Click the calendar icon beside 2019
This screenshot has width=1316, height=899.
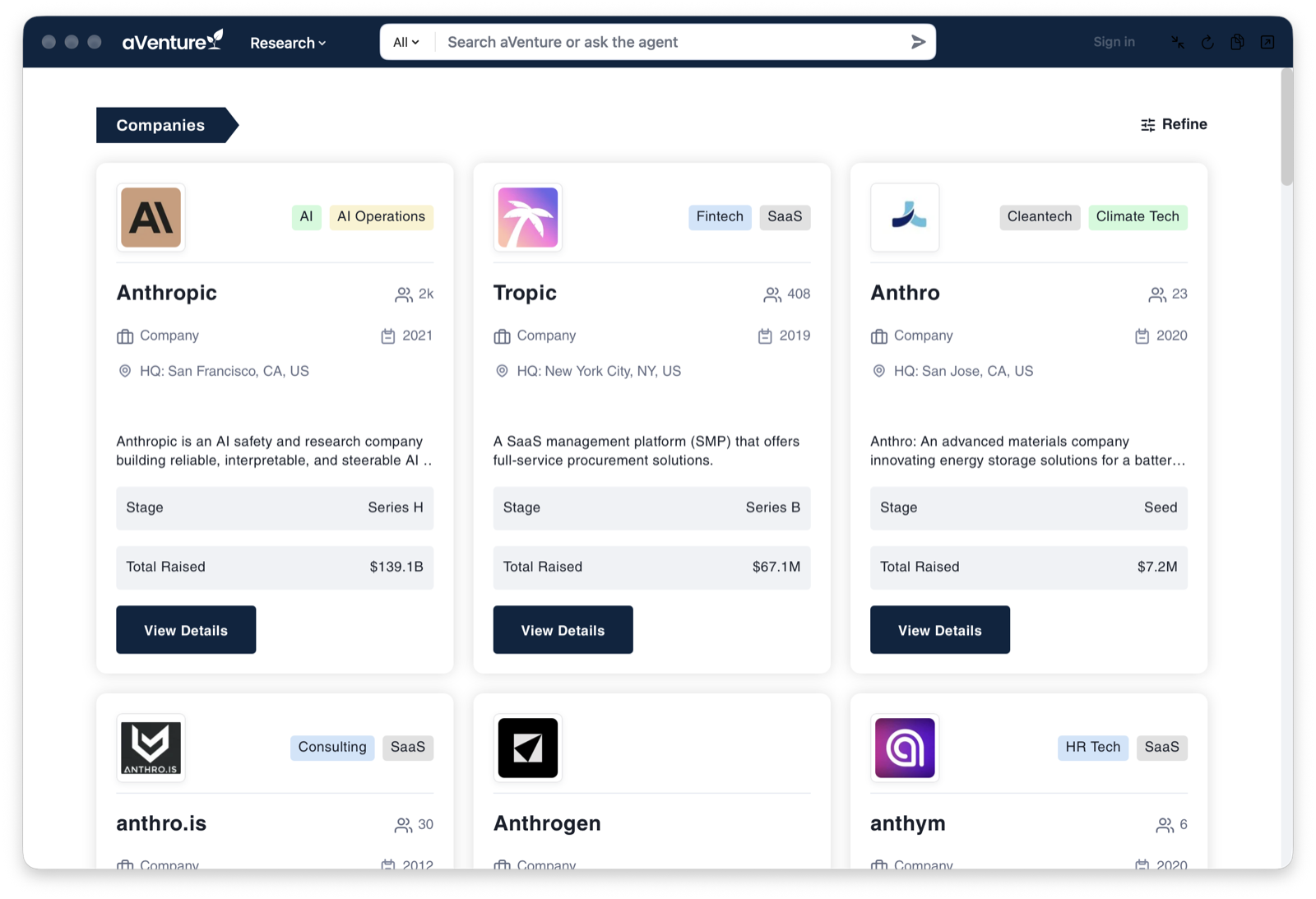click(x=765, y=336)
